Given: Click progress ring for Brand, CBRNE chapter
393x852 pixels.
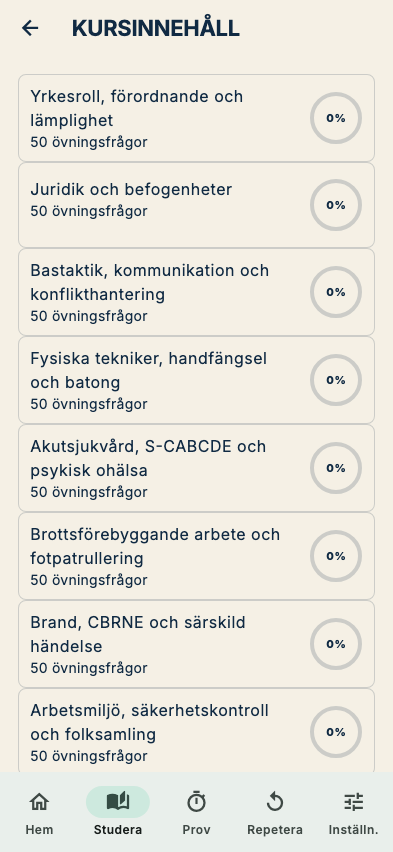Looking at the screenshot, I should point(336,644).
